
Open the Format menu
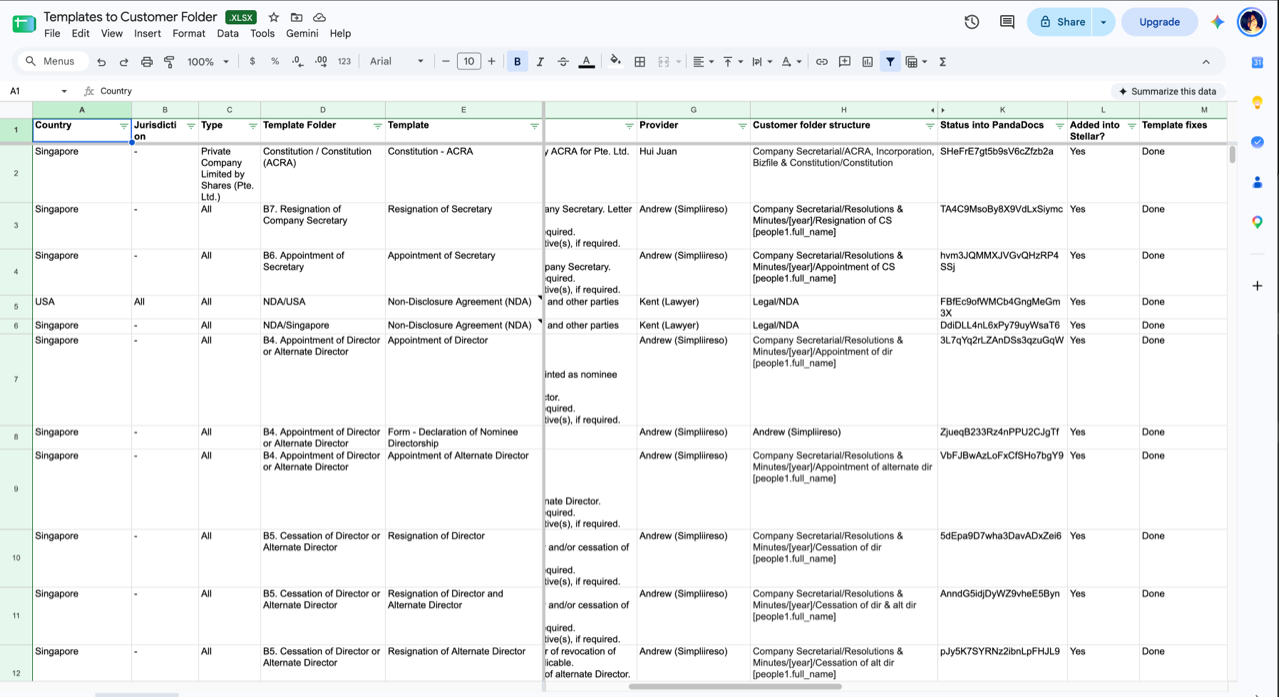coord(189,34)
